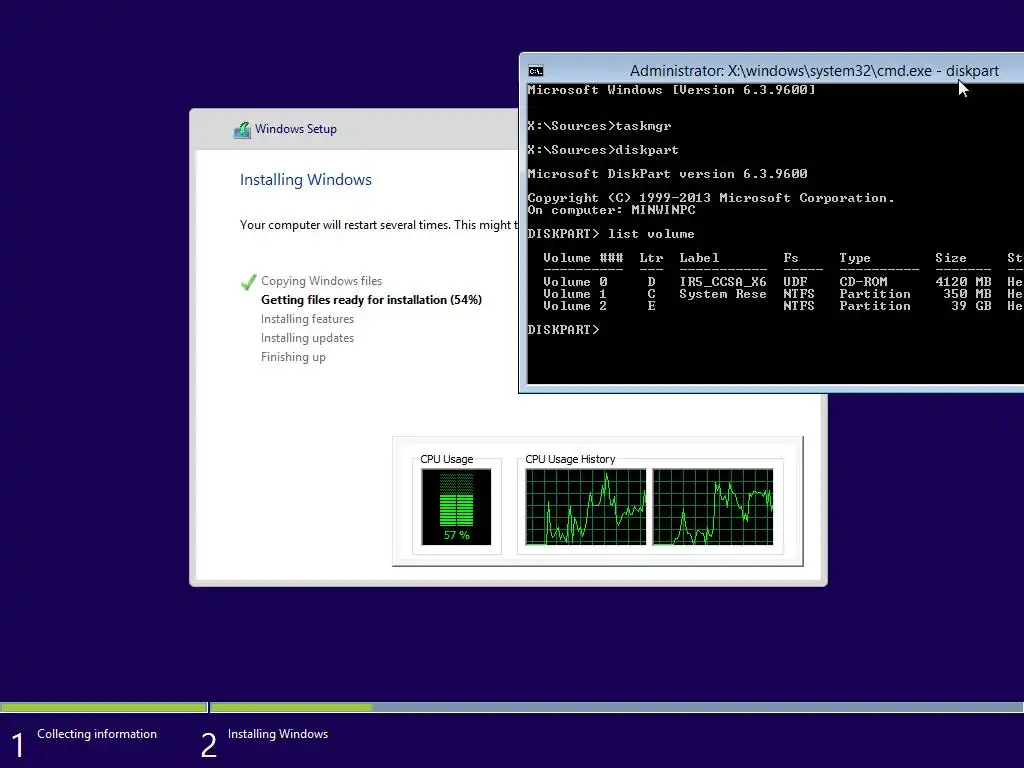Click the 'Volume 2' row in diskpart

pos(782,306)
